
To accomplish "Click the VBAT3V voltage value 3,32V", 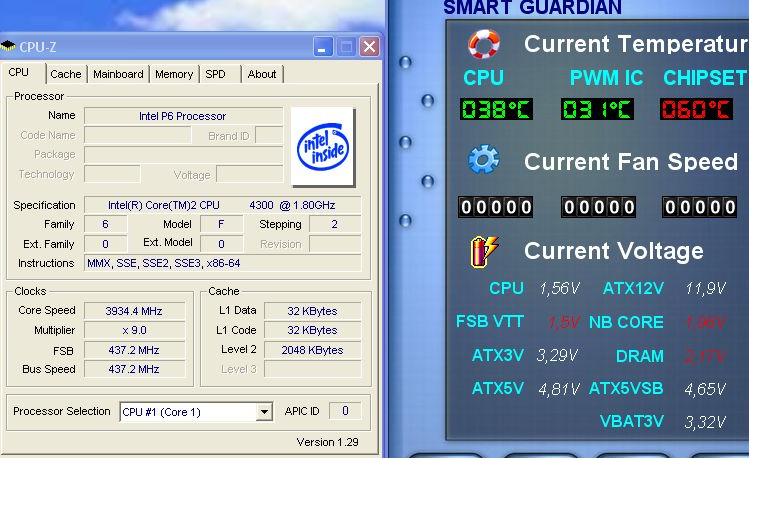I will tap(705, 422).
